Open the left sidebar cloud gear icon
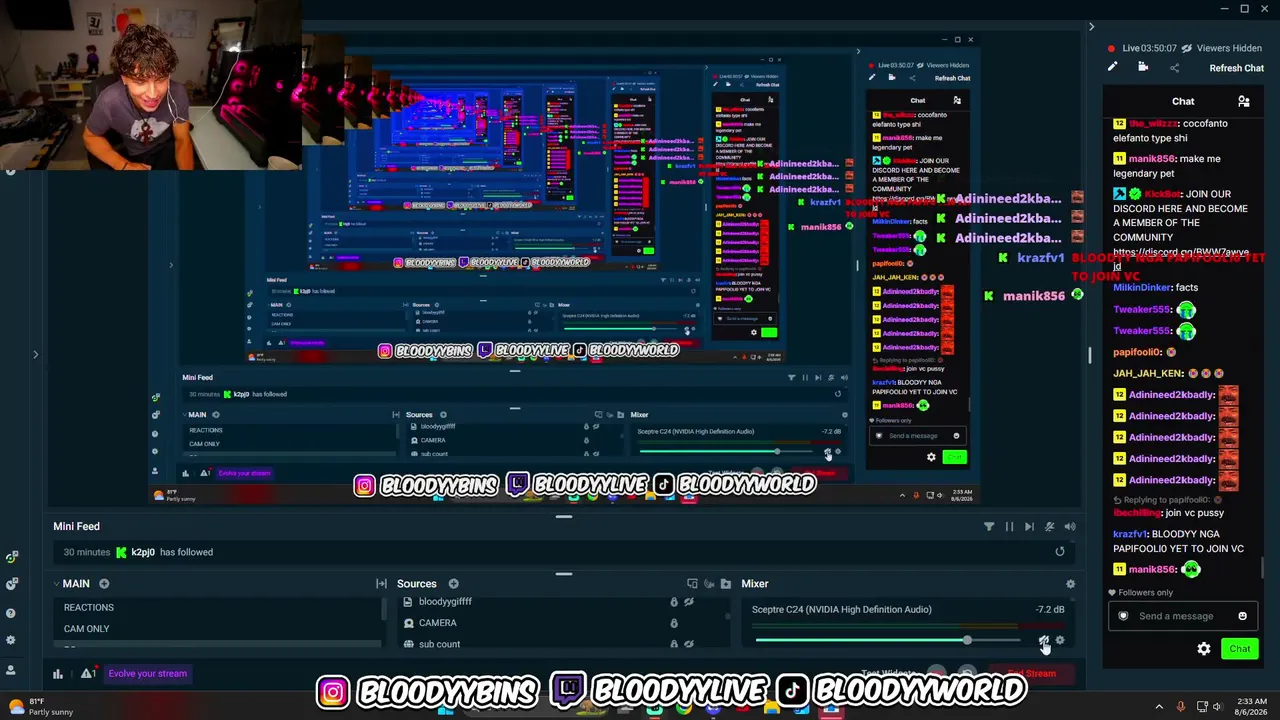This screenshot has width=1280, height=720. point(11,583)
